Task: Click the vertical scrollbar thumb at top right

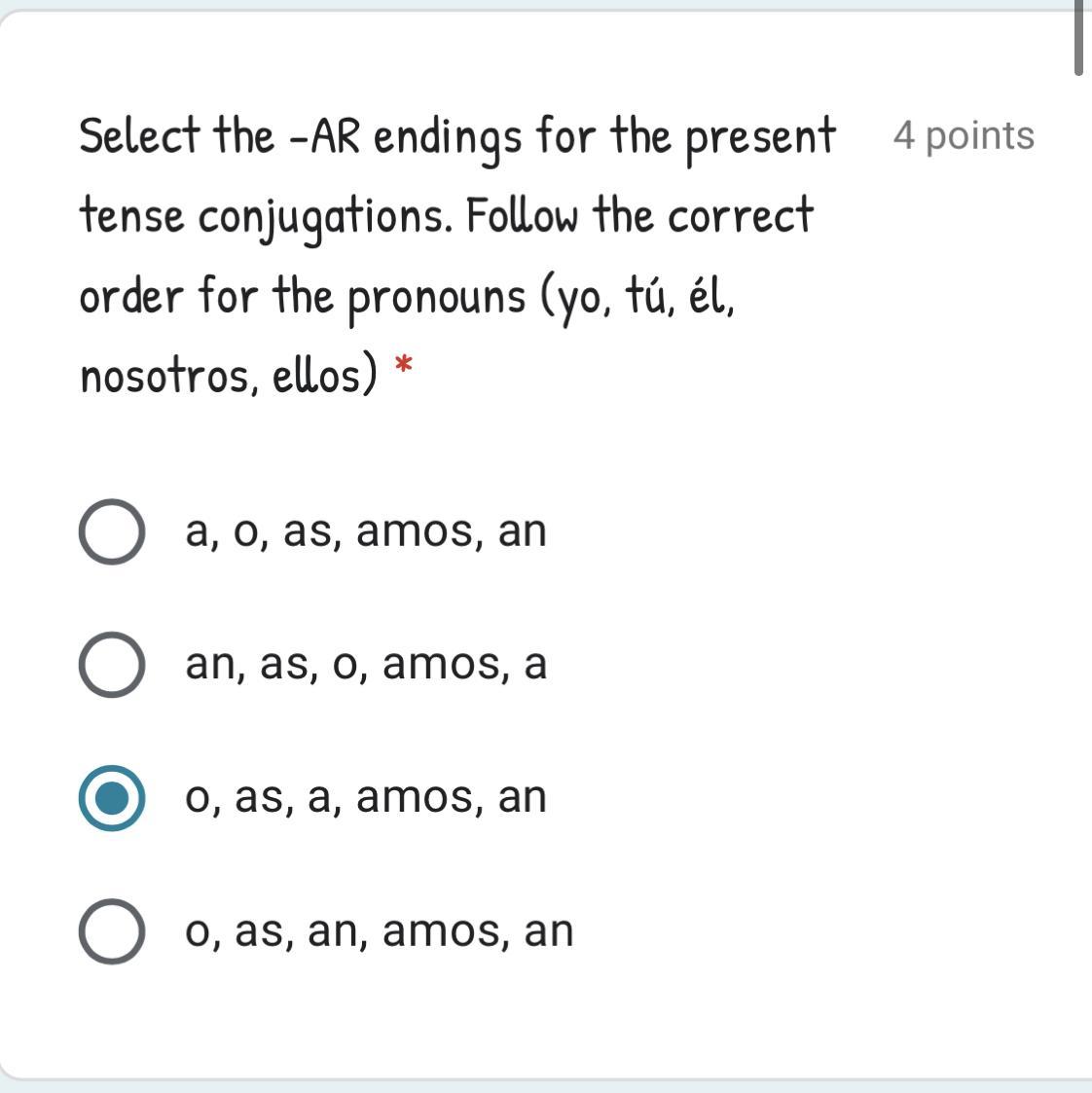Action: [1078, 39]
